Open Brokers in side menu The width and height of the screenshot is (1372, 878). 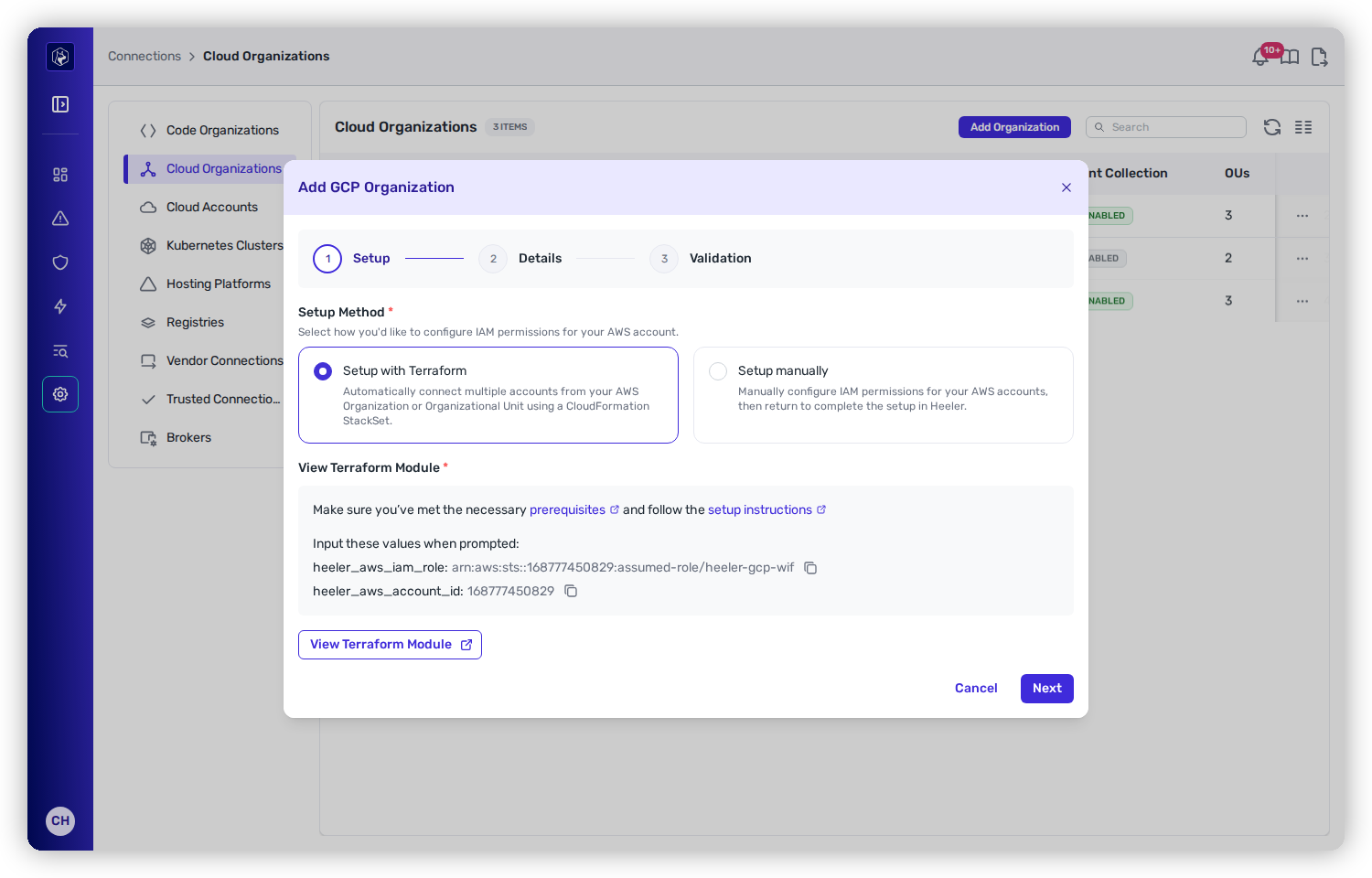[x=209, y=437]
